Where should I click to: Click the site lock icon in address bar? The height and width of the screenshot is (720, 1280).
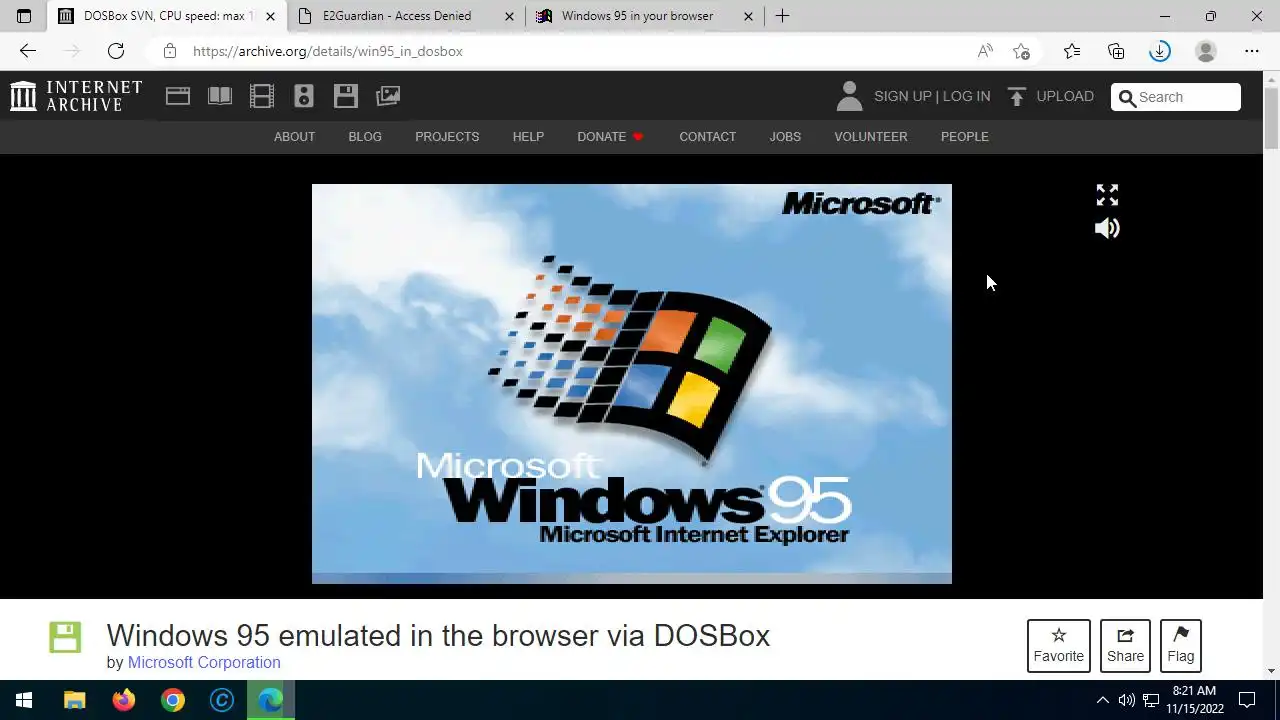[170, 51]
